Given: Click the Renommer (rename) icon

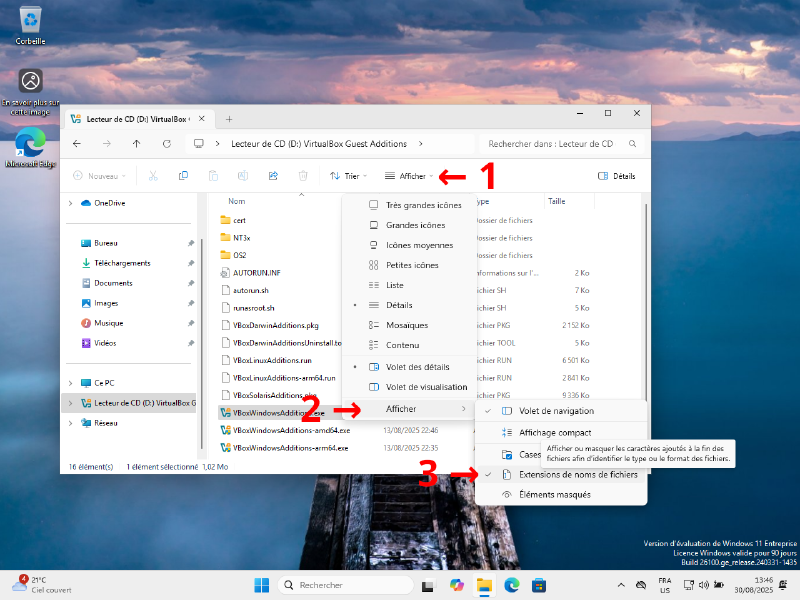Looking at the screenshot, I should pos(241,175).
